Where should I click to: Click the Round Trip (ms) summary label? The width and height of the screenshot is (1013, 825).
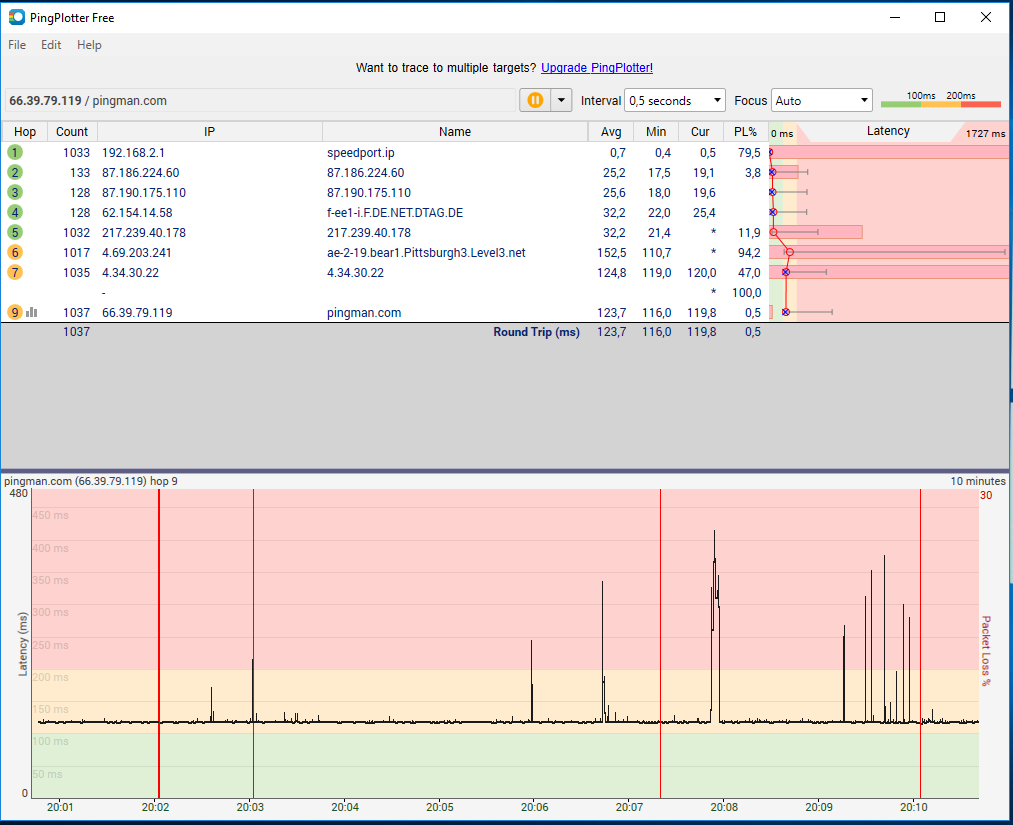pos(536,332)
